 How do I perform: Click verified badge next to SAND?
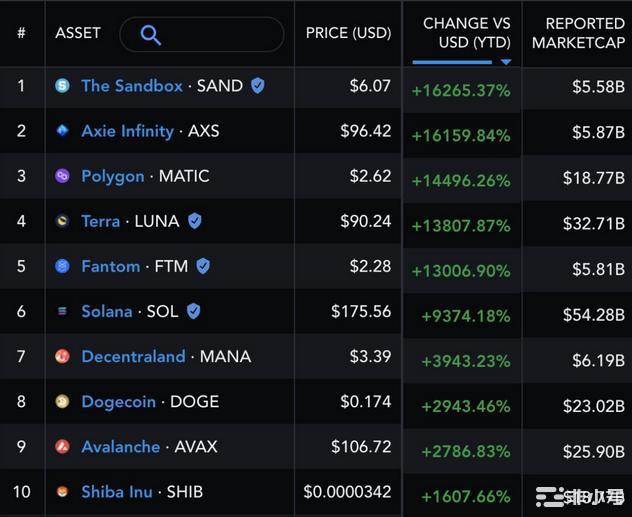pos(258,86)
